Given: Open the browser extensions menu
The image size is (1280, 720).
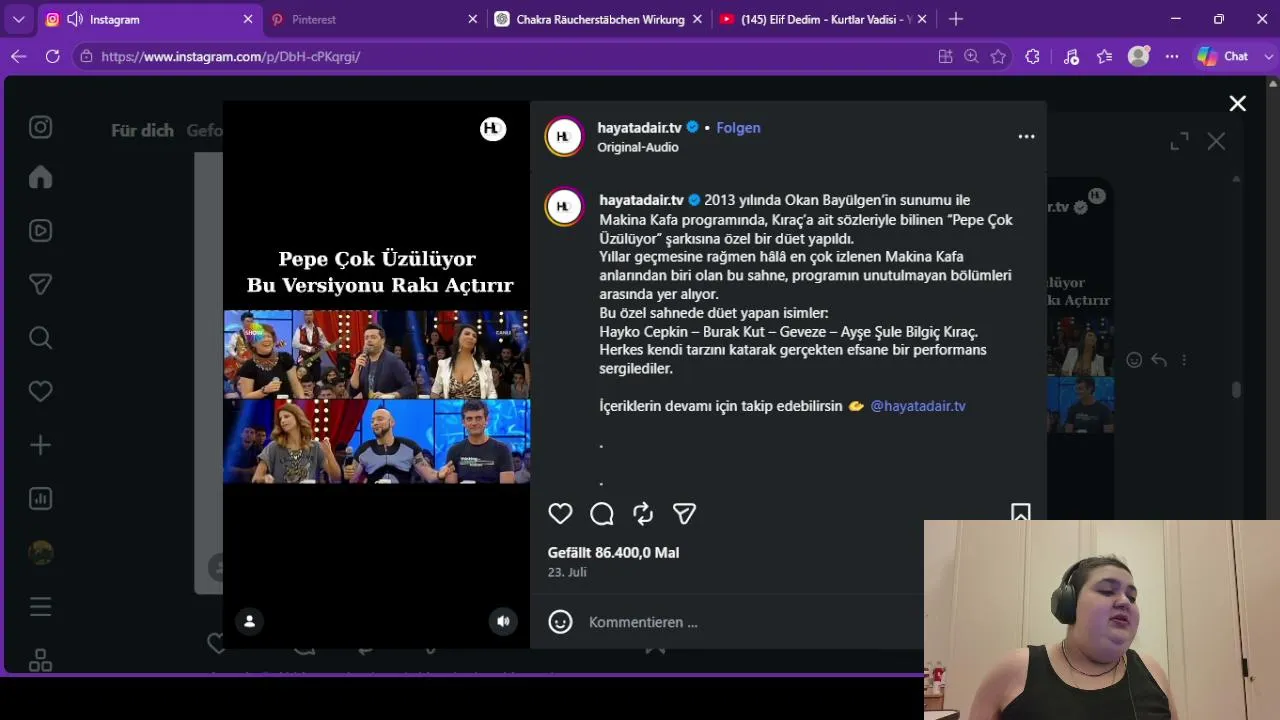Looking at the screenshot, I should click(x=1033, y=57).
